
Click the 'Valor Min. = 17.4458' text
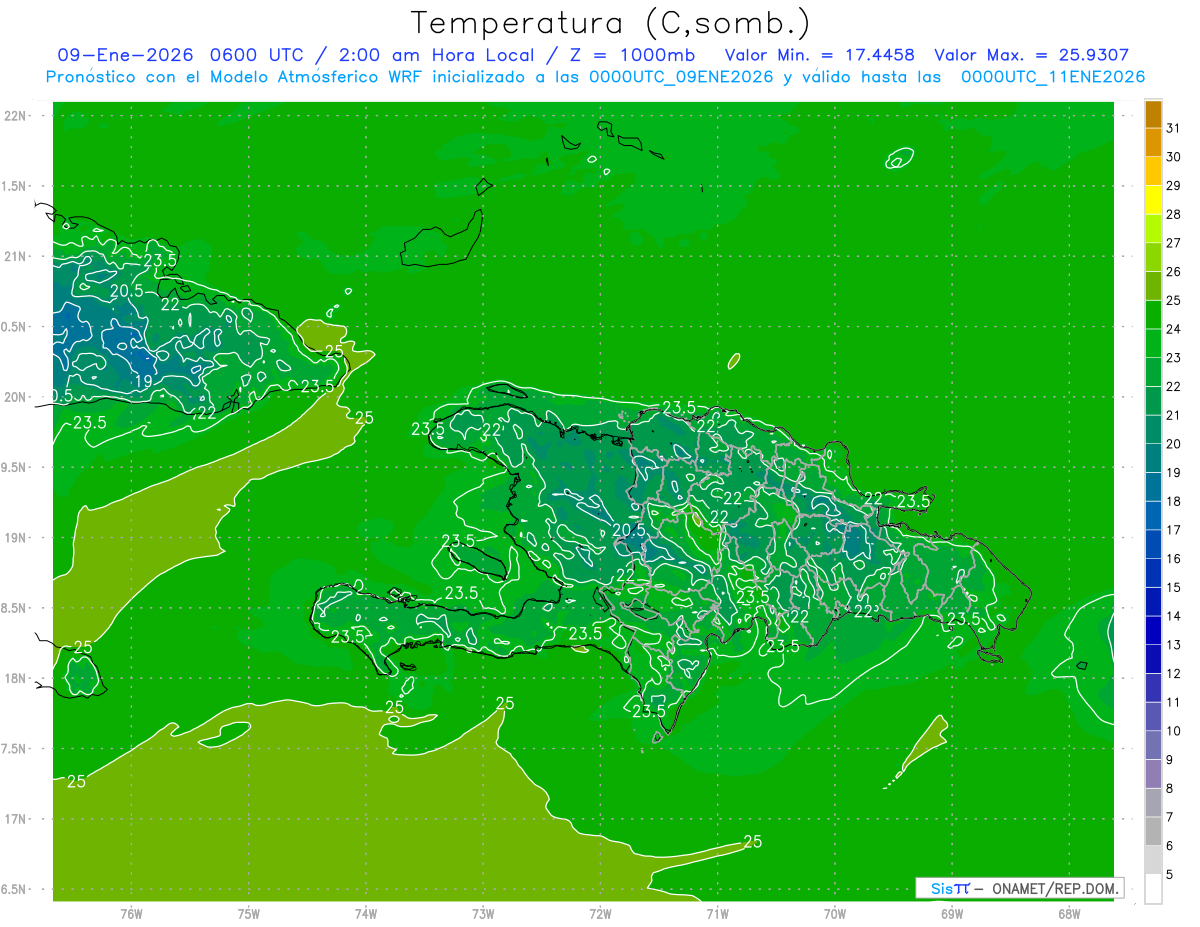820,55
